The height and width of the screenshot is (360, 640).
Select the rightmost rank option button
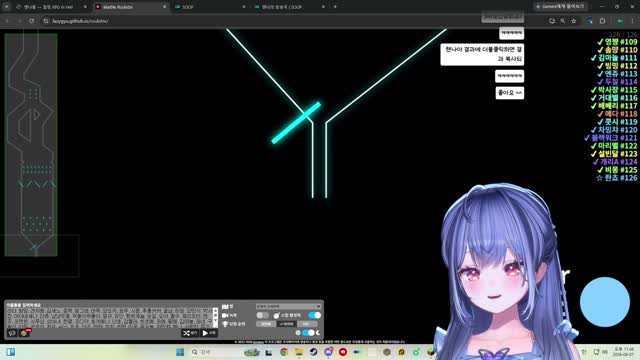(x=307, y=324)
